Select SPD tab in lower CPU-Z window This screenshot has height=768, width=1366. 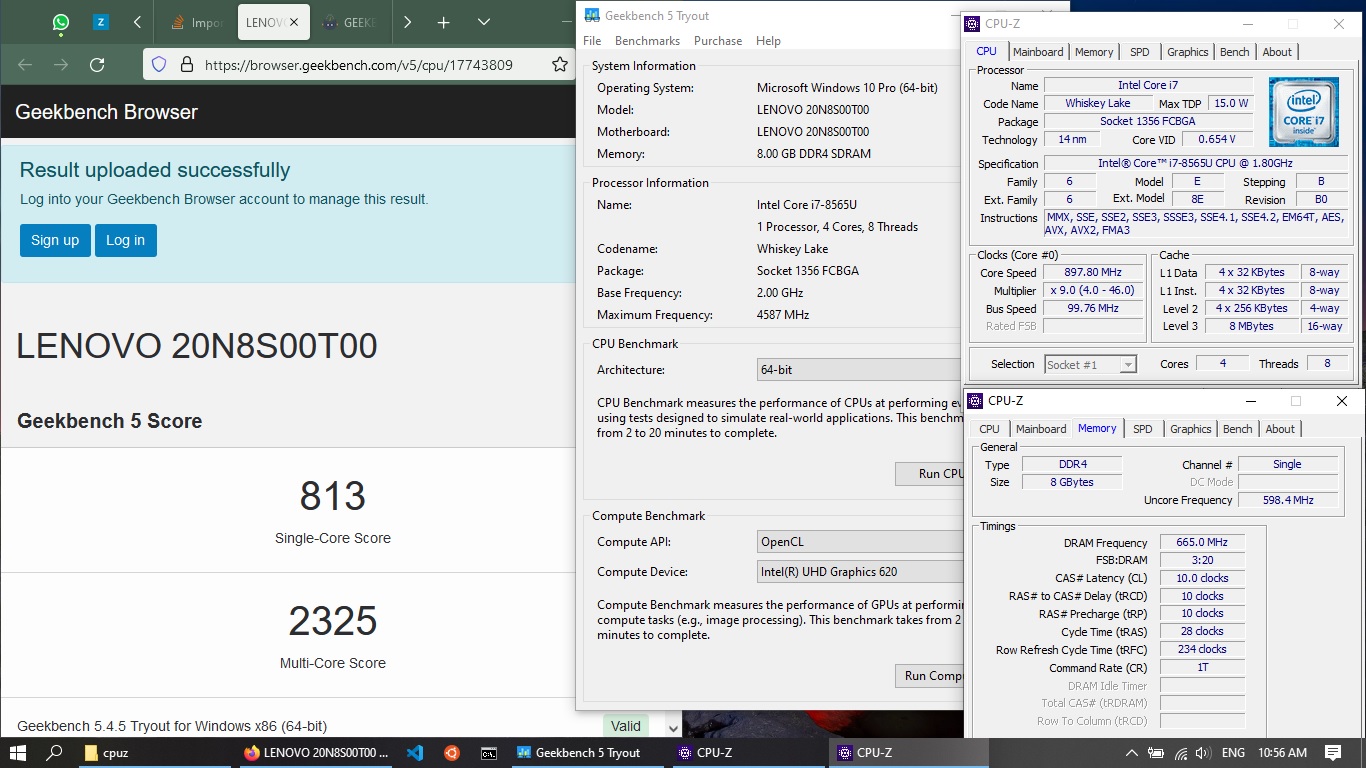(1143, 429)
